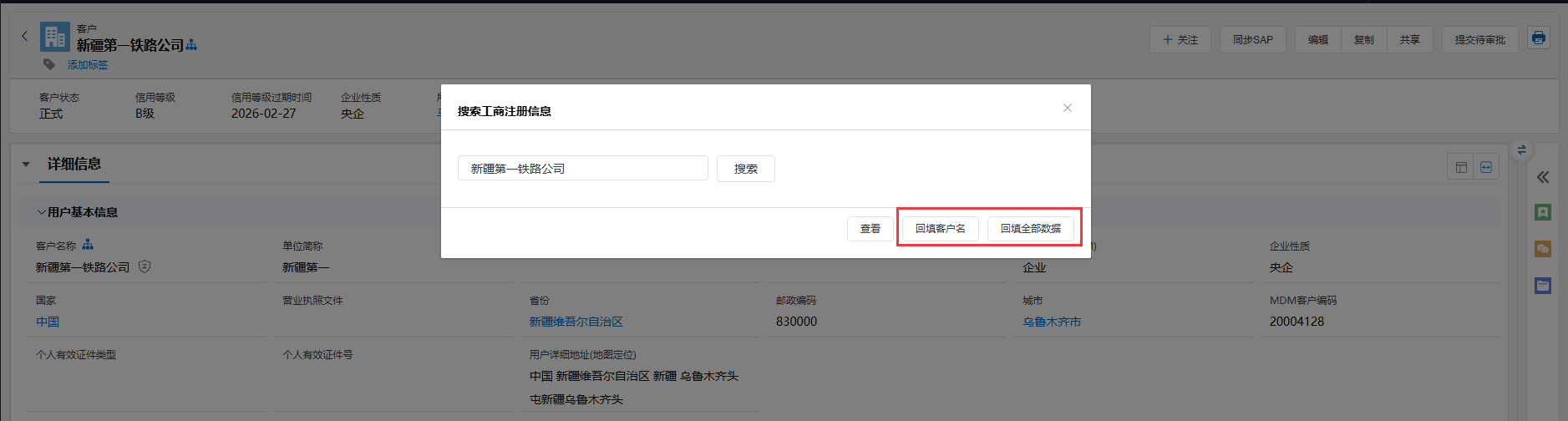The height and width of the screenshot is (421, 1568).
Task: Switch to the 详细信息 tab
Action: tap(74, 165)
